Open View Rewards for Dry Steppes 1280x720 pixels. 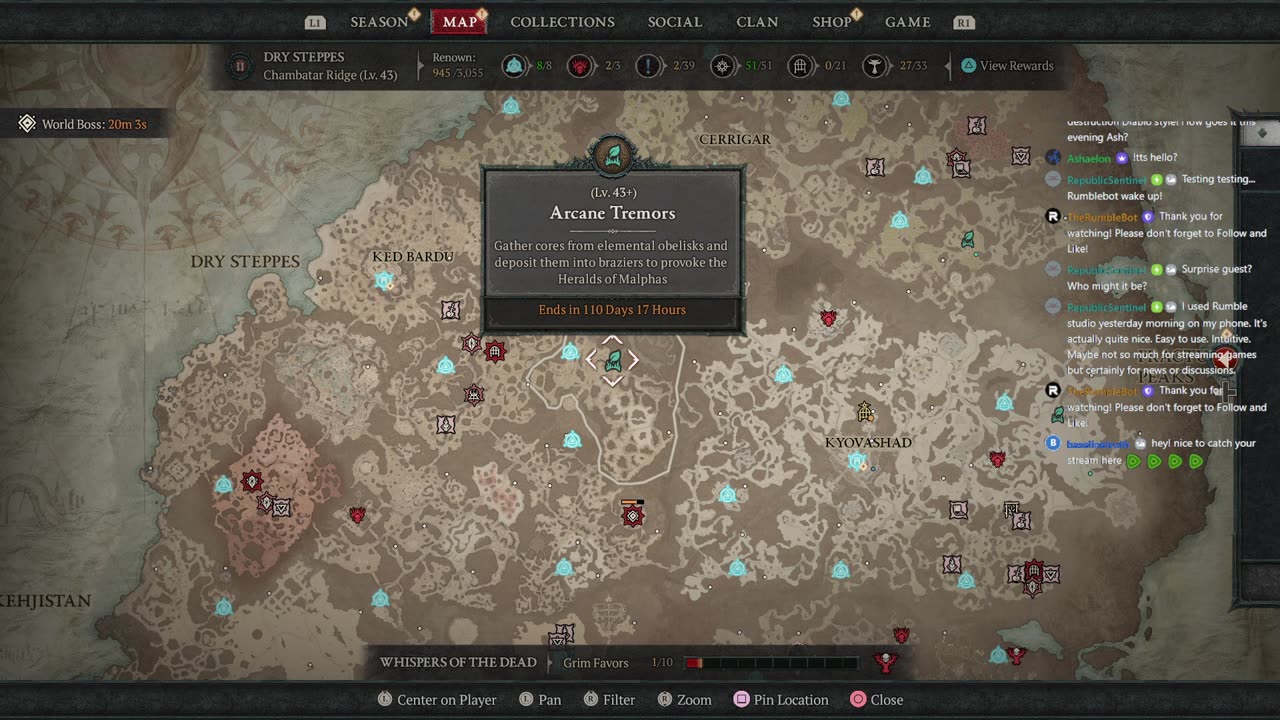(x=1007, y=66)
